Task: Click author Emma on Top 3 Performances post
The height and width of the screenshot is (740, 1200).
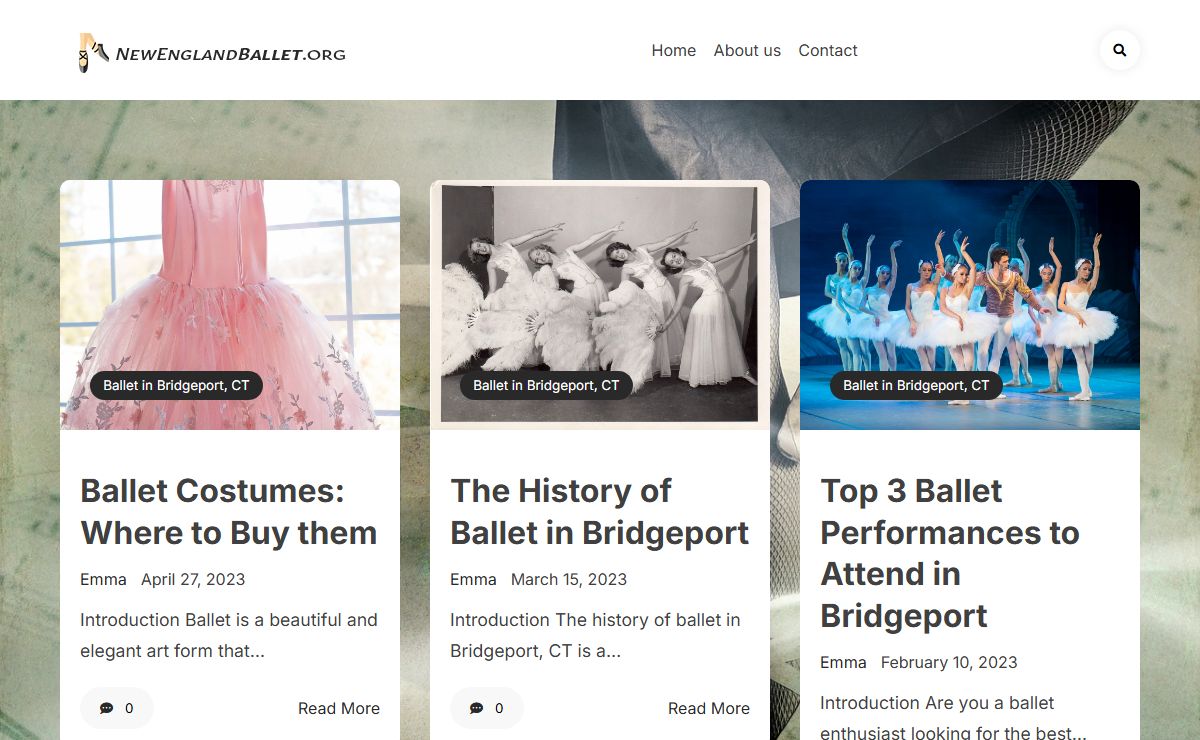Action: (x=843, y=662)
